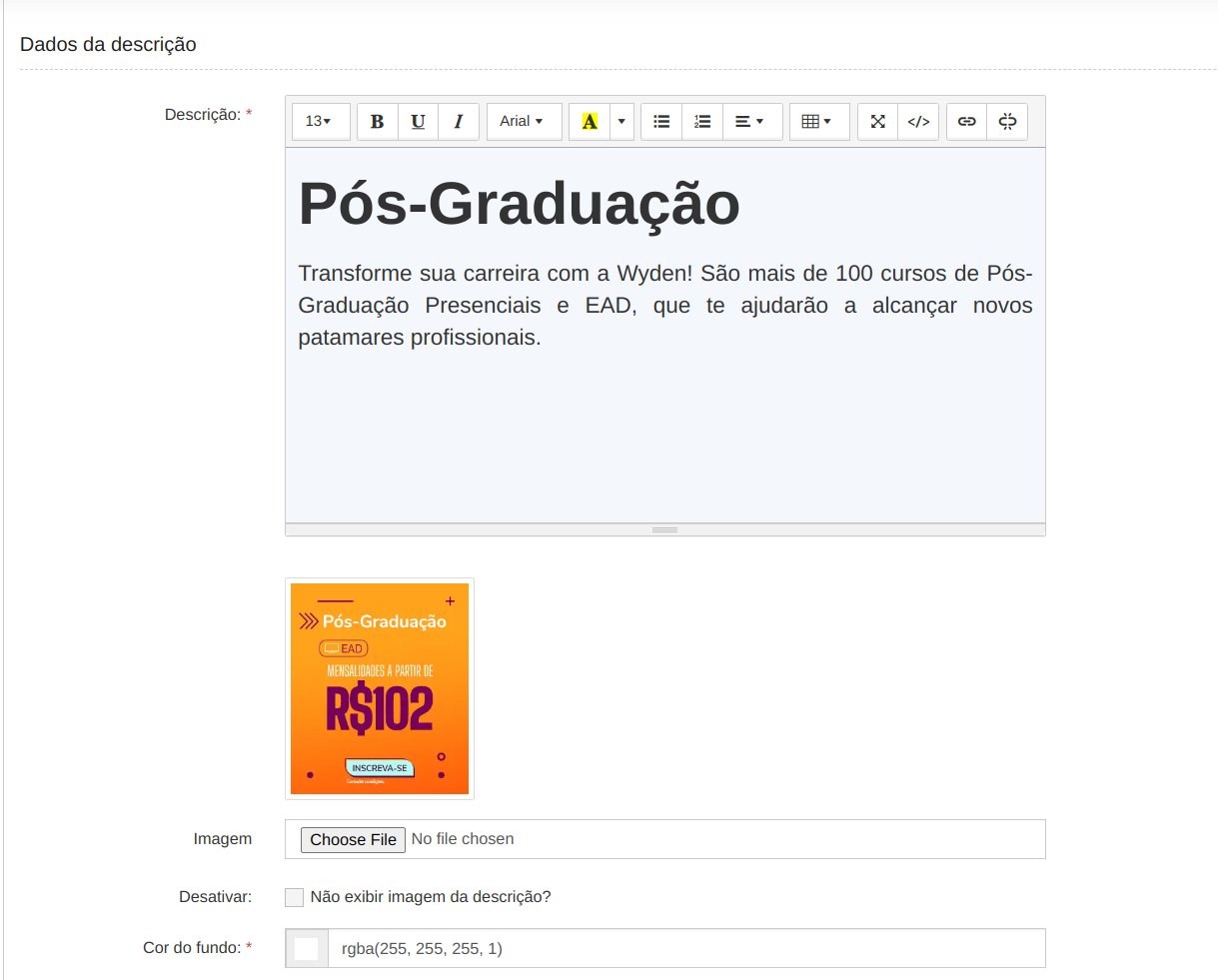Screen dimensions: 1218x980
Task: Open the Arial font family dropdown
Action: point(524,121)
